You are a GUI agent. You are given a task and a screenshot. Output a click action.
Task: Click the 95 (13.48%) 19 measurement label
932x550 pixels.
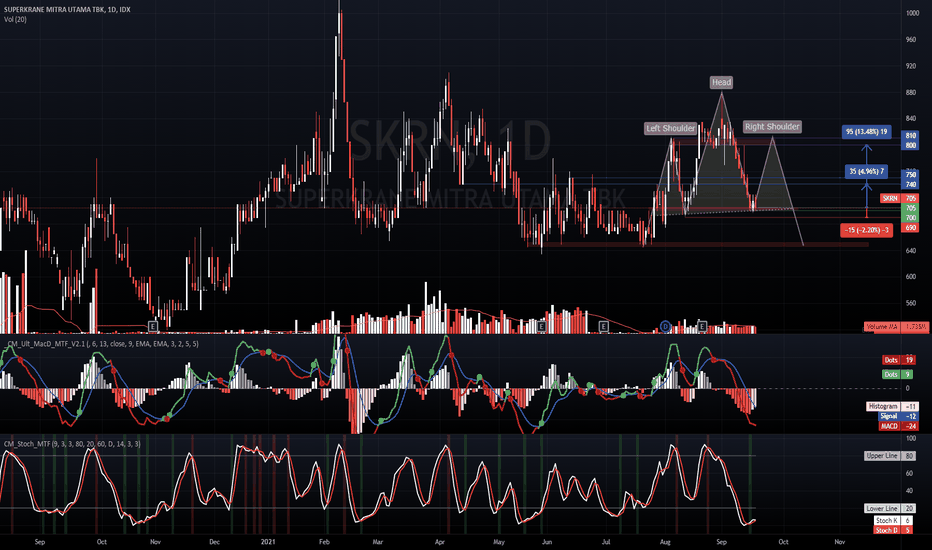tap(866, 131)
